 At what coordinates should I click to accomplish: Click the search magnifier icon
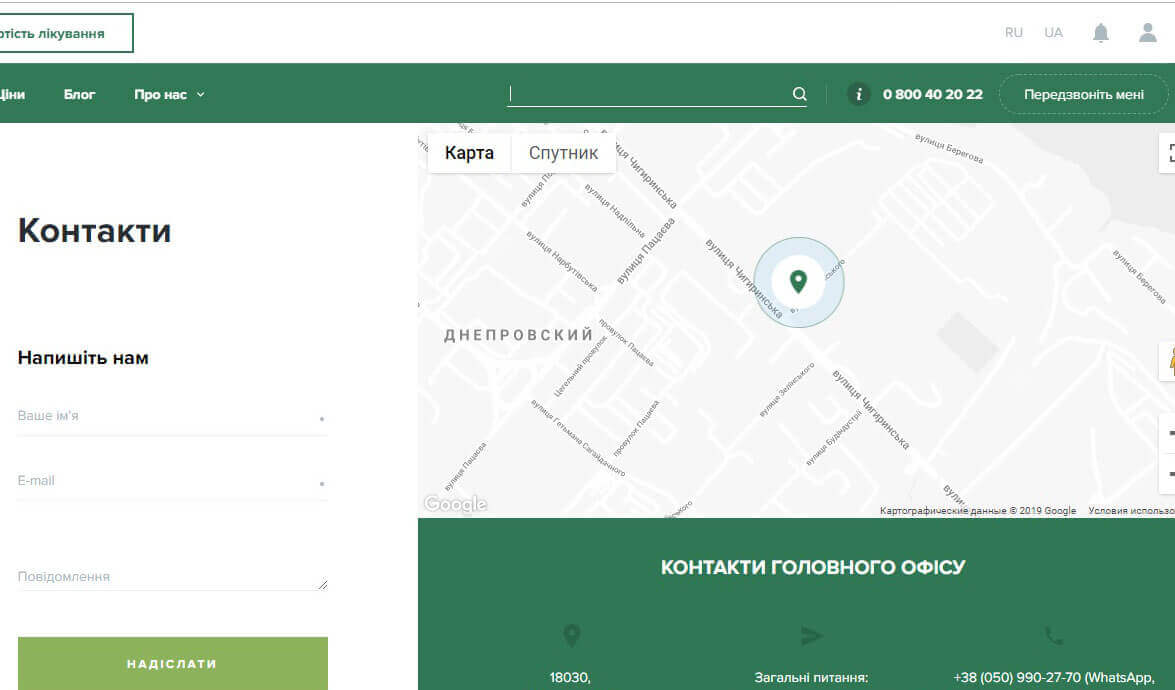tap(798, 93)
